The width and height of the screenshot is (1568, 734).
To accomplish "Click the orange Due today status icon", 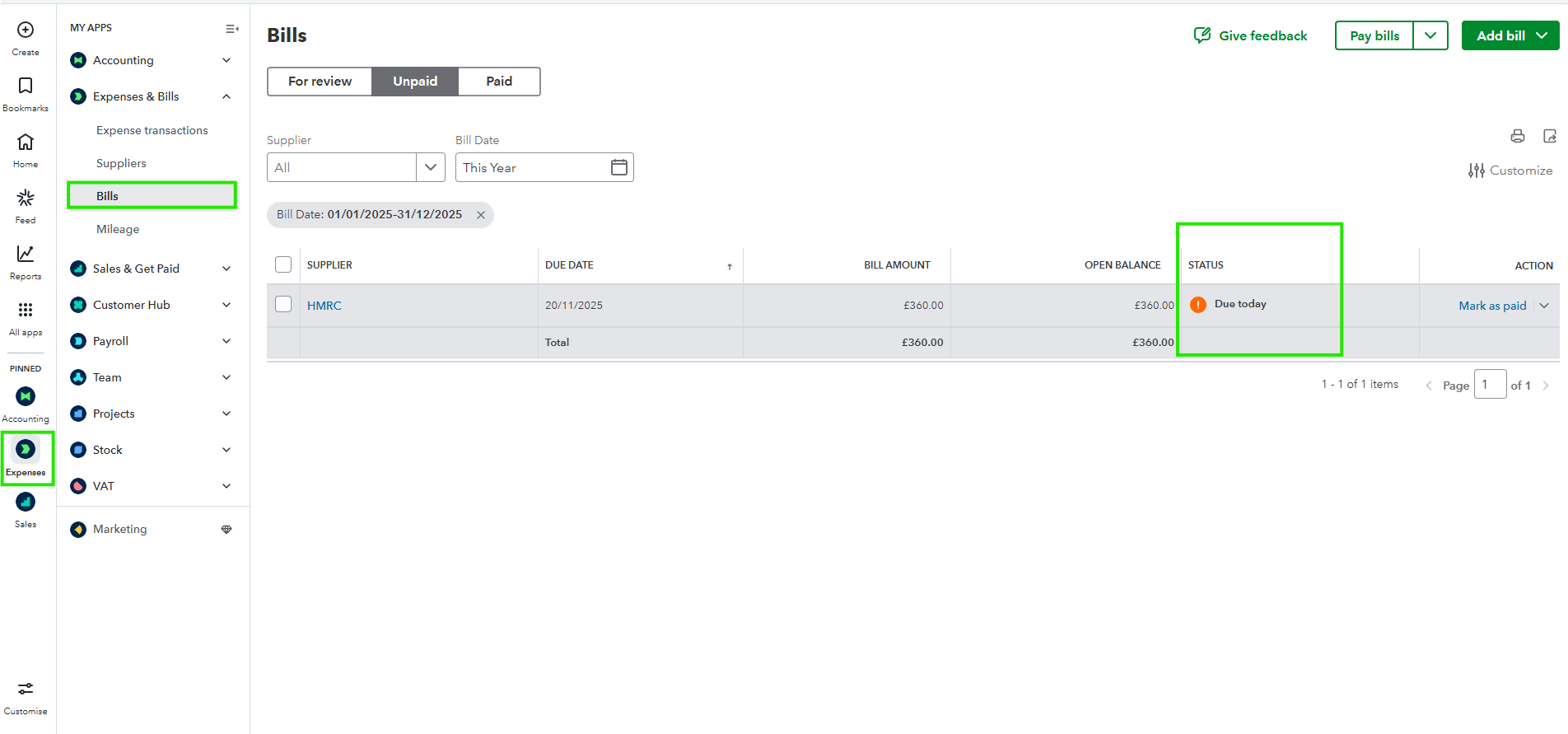I will pyautogui.click(x=1198, y=305).
